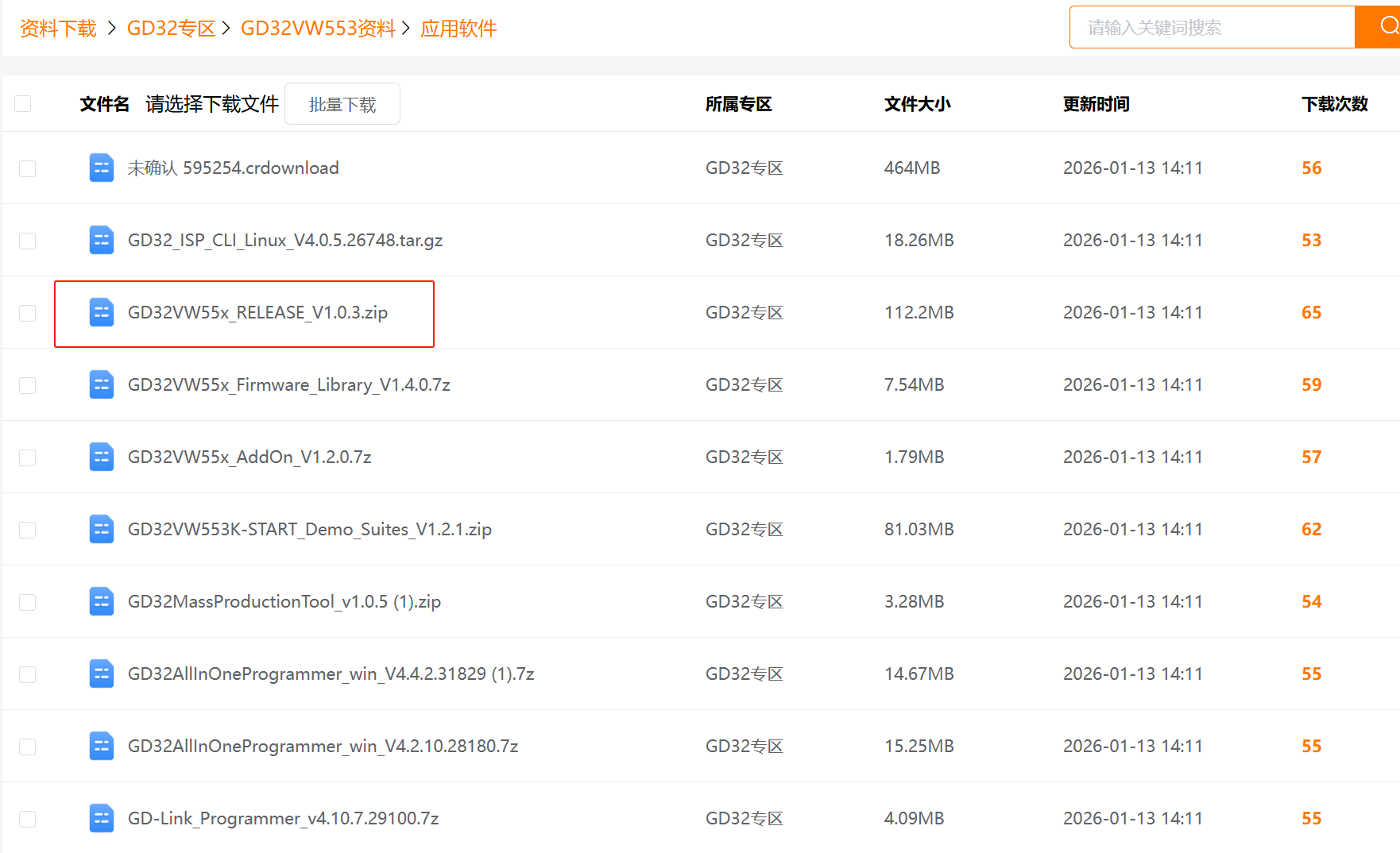Download GD32VW55x_RELEASE_V1.0.3.zip
Image resolution: width=1400 pixels, height=853 pixels.
point(258,312)
